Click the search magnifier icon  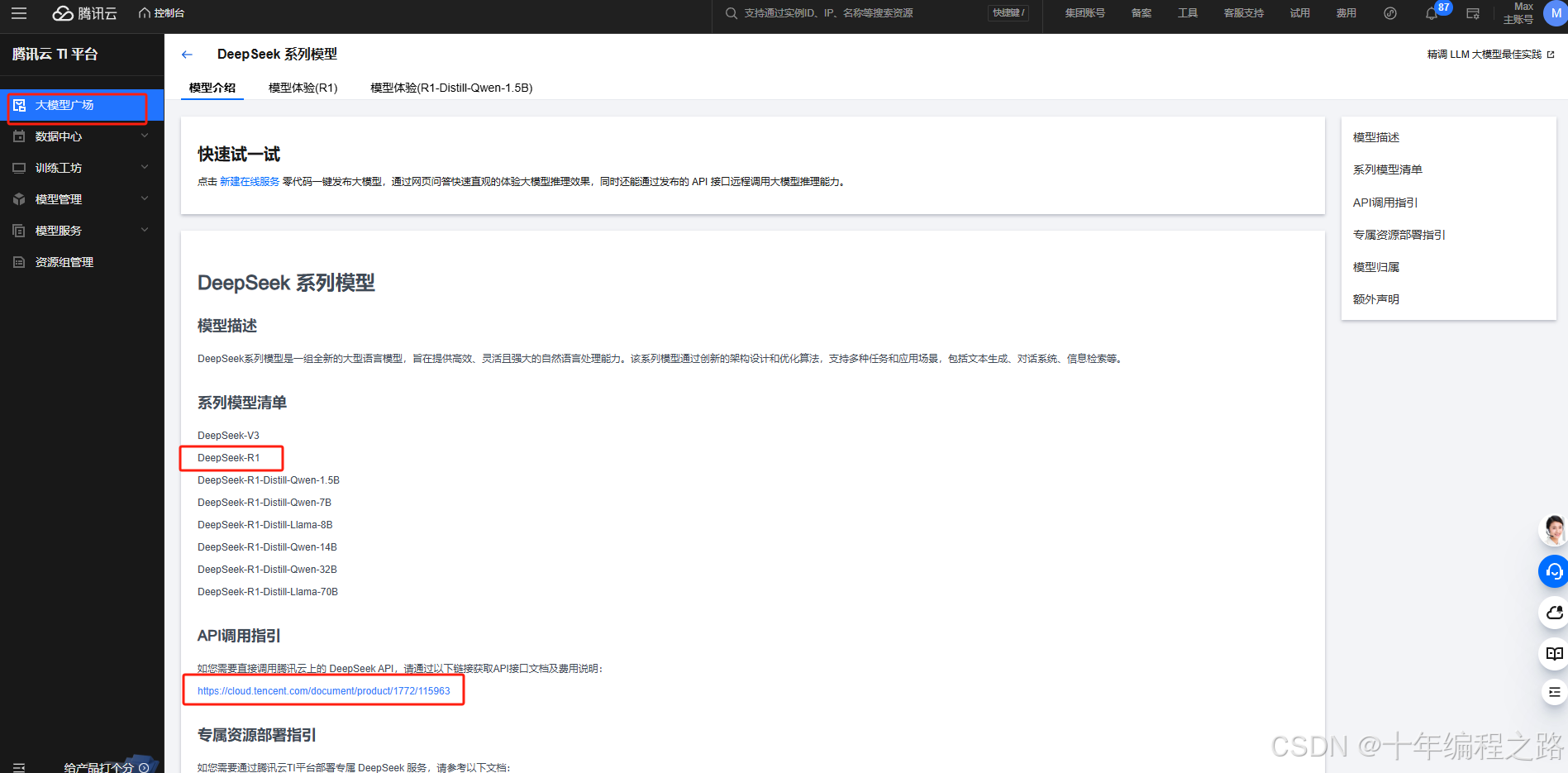[x=731, y=13]
